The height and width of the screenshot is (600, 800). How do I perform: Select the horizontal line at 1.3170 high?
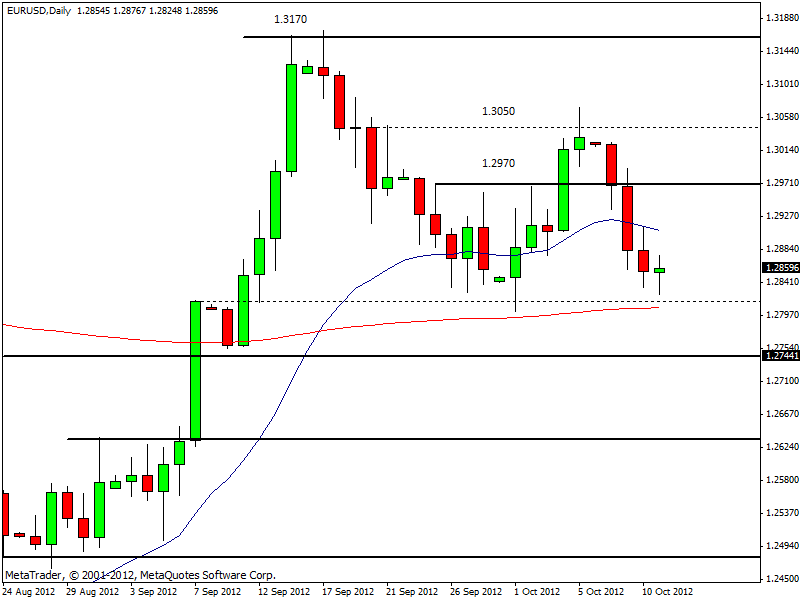(500, 37)
